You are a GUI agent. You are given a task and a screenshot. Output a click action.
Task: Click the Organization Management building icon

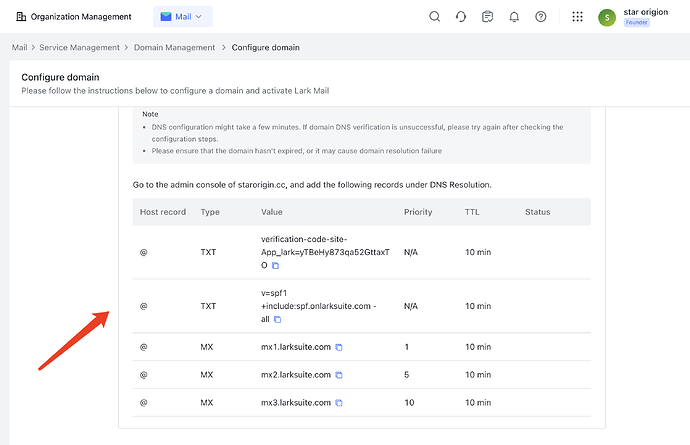point(21,17)
